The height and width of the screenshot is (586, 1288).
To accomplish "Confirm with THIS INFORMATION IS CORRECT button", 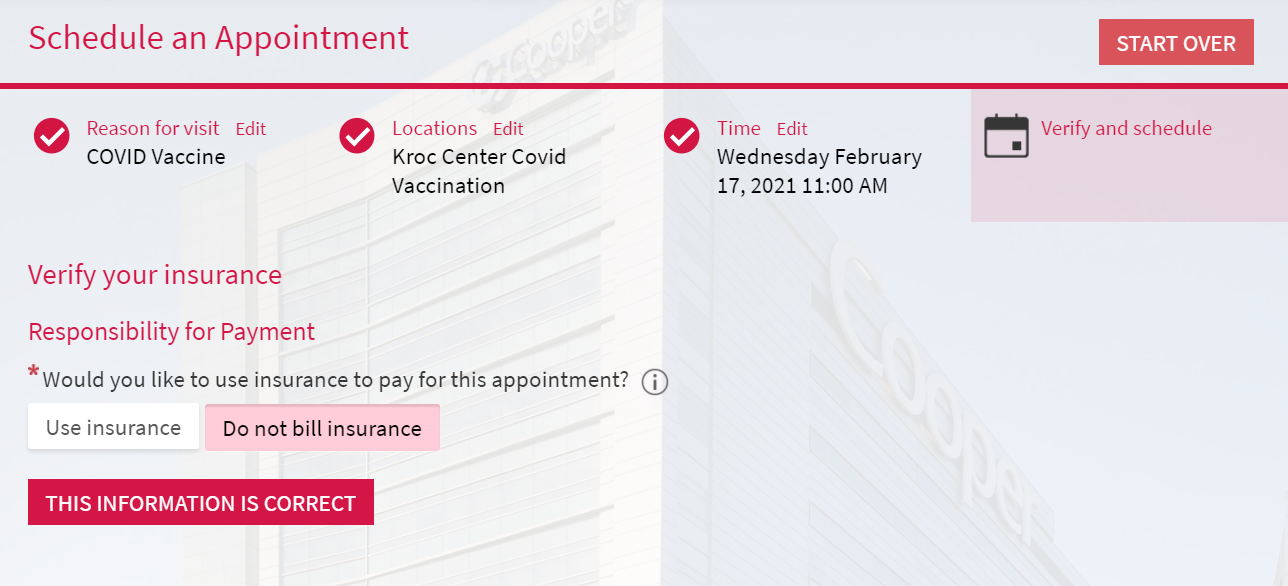I will pos(201,503).
